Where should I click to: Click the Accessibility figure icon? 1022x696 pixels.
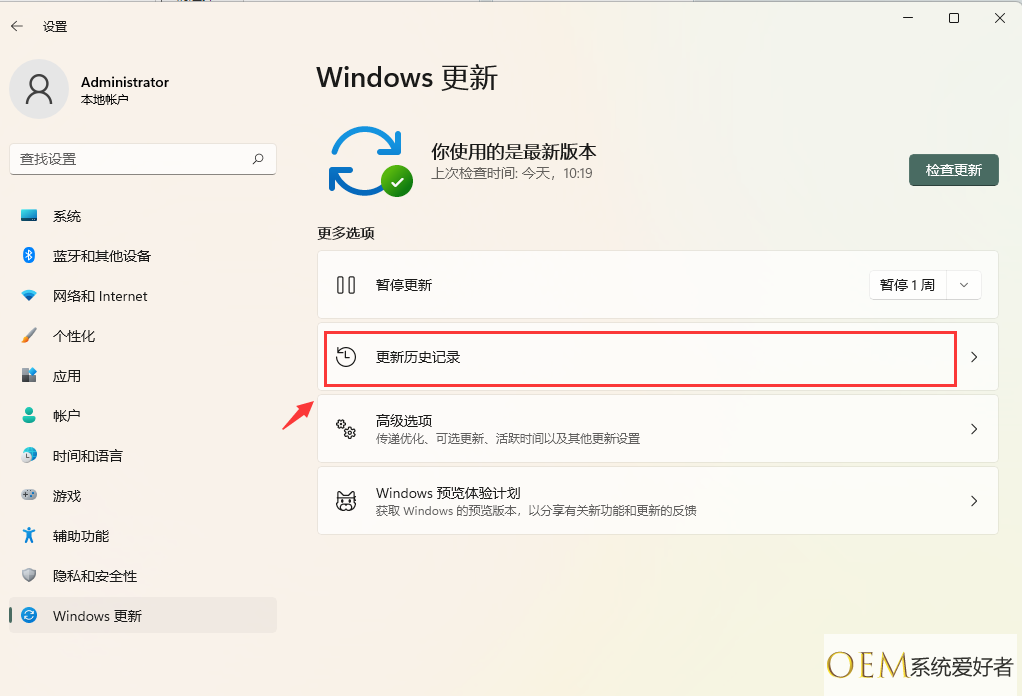pyautogui.click(x=29, y=536)
